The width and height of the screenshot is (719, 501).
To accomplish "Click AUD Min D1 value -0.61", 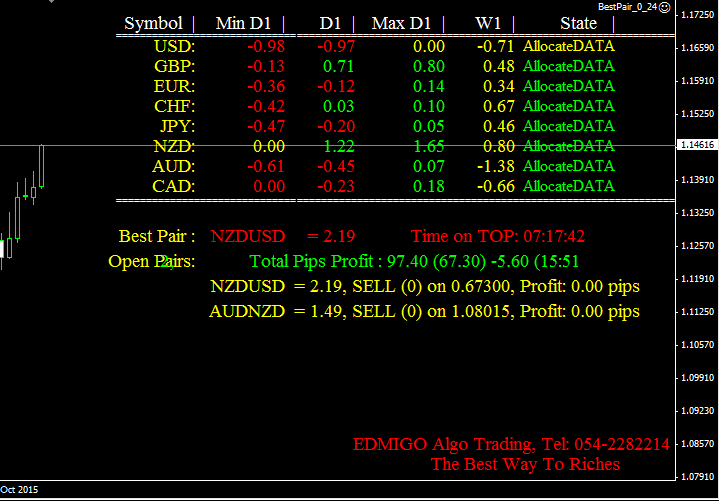I will pos(266,166).
